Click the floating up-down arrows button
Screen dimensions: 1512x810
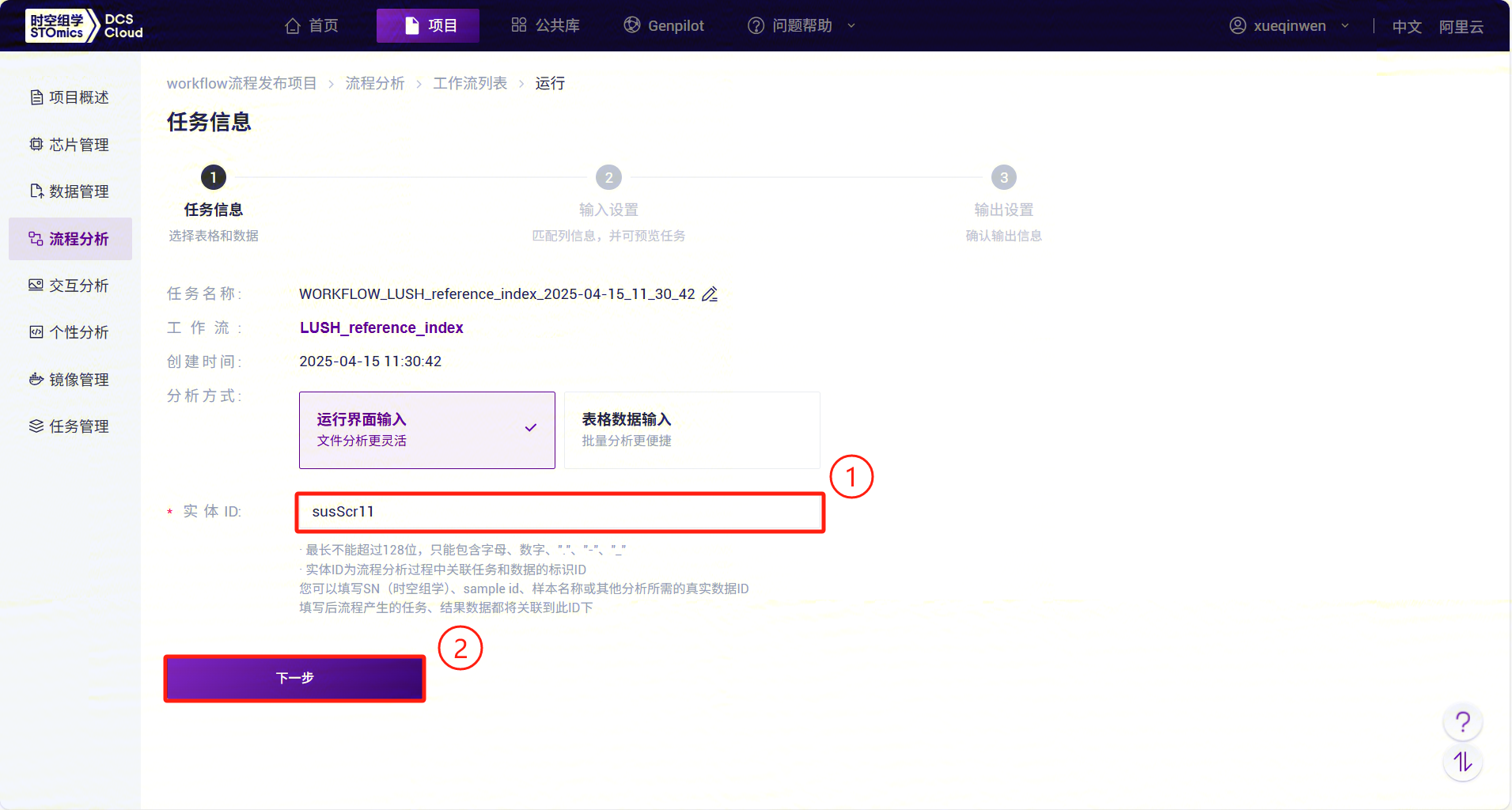pos(1463,762)
